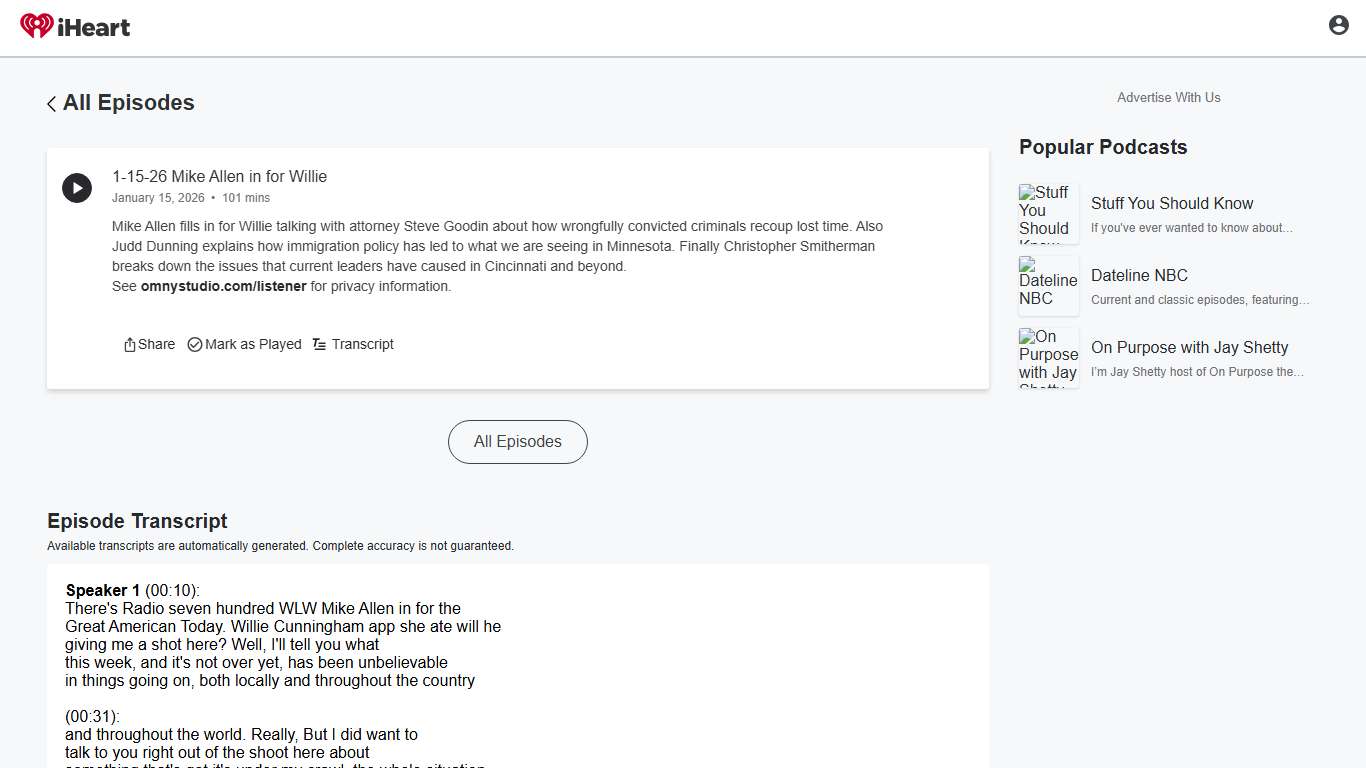Play the Mike Allen in for Willie episode
The width and height of the screenshot is (1366, 768).
click(x=77, y=188)
